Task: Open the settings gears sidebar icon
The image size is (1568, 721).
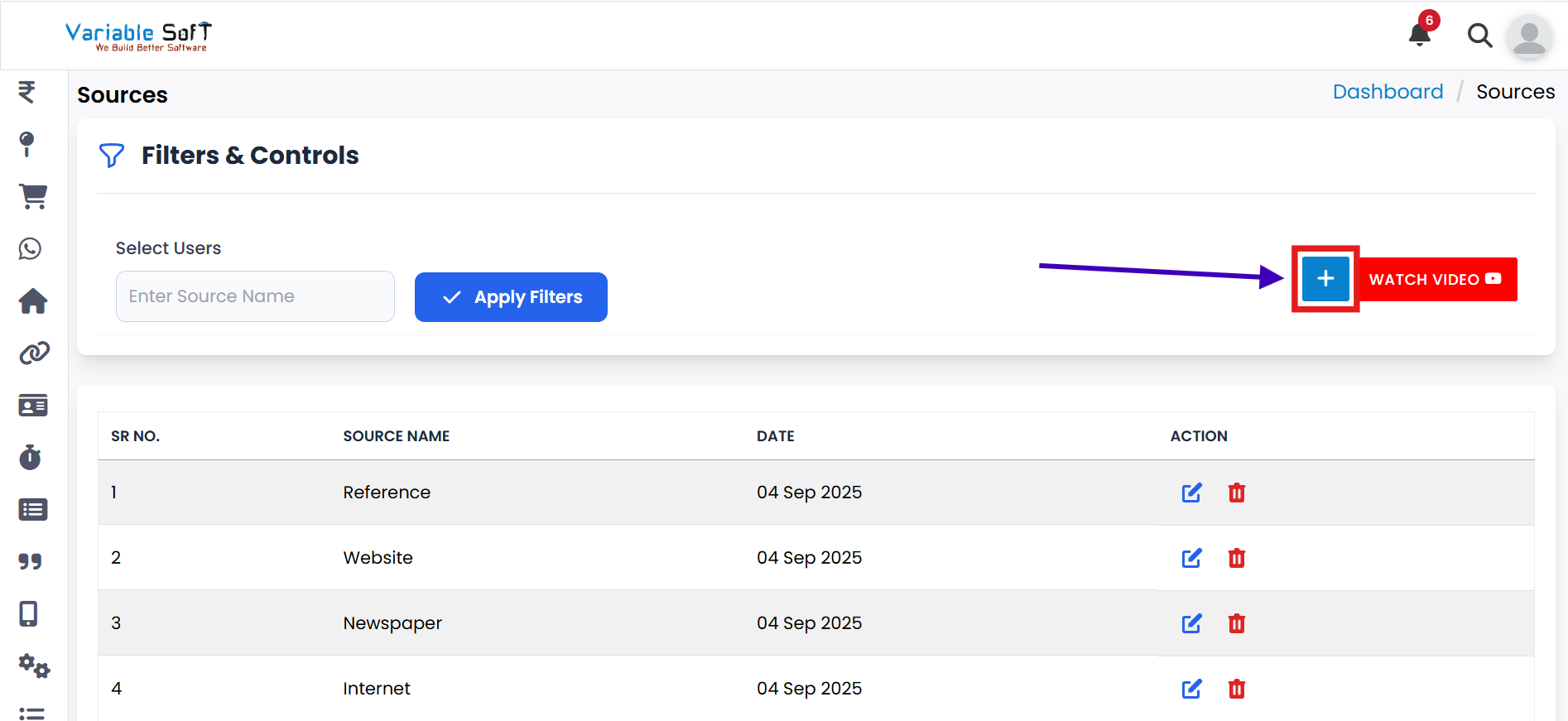Action: [34, 666]
